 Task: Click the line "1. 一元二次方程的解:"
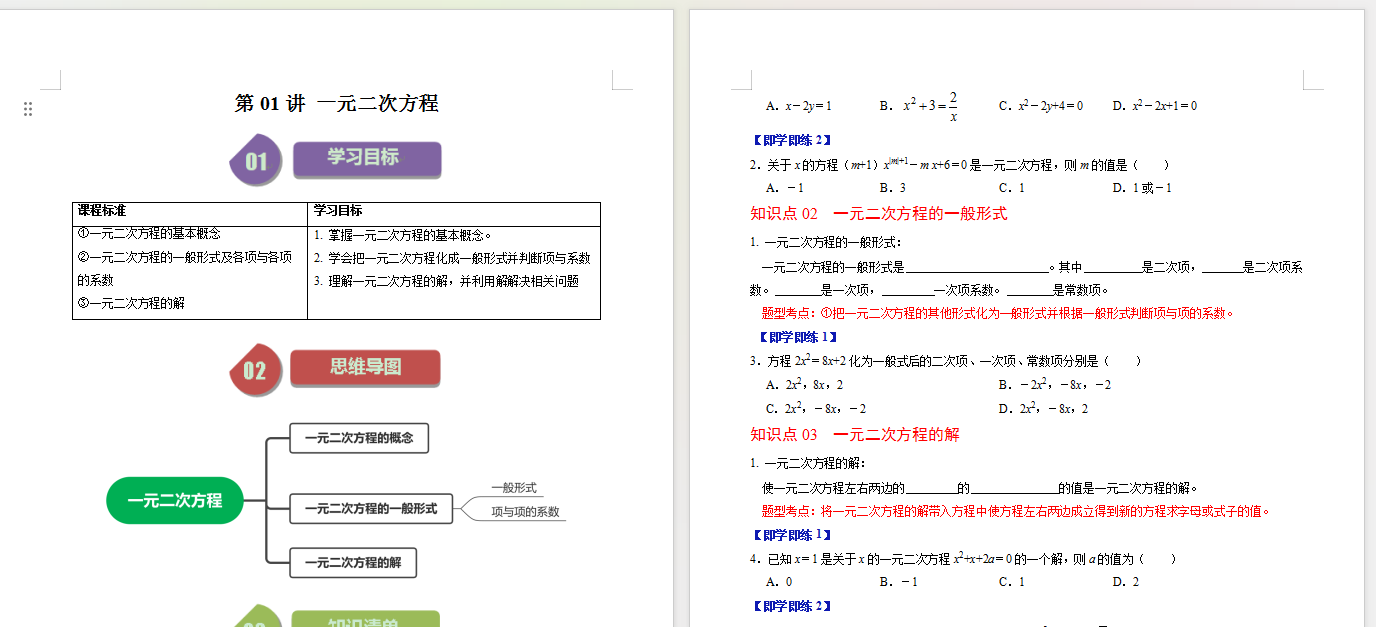[x=808, y=463]
